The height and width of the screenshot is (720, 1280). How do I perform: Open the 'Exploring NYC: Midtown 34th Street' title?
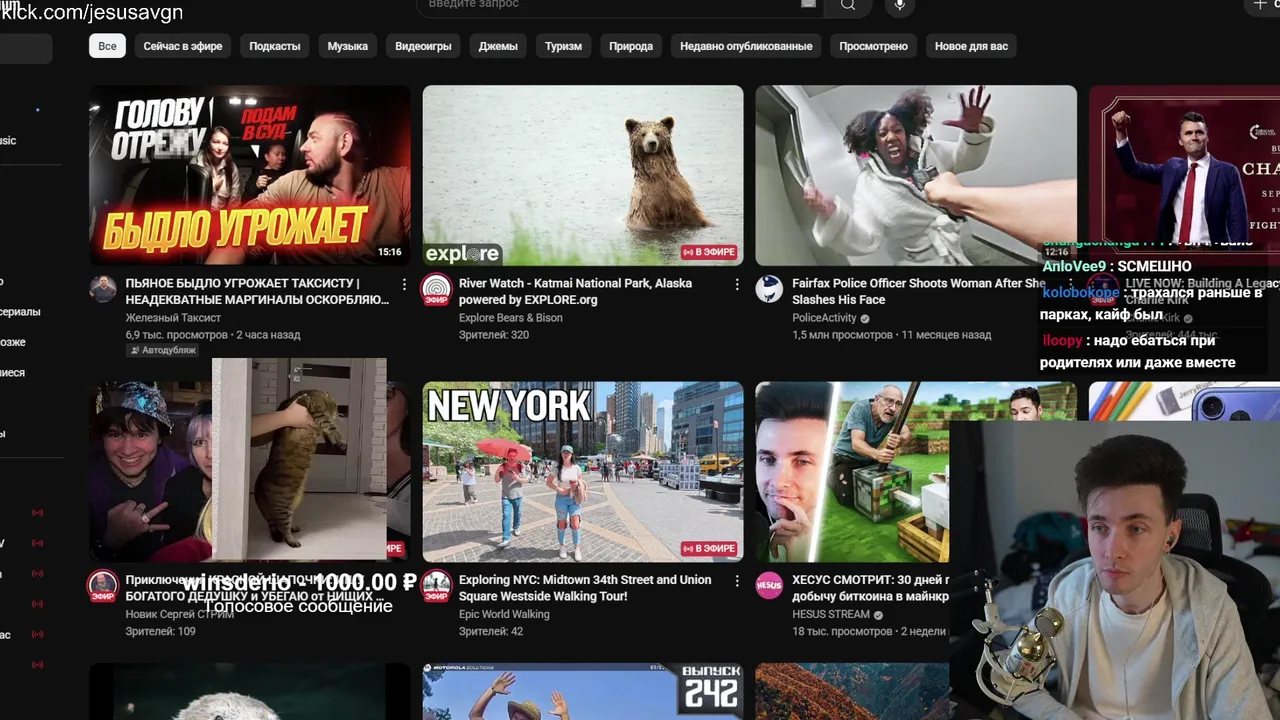(x=585, y=587)
